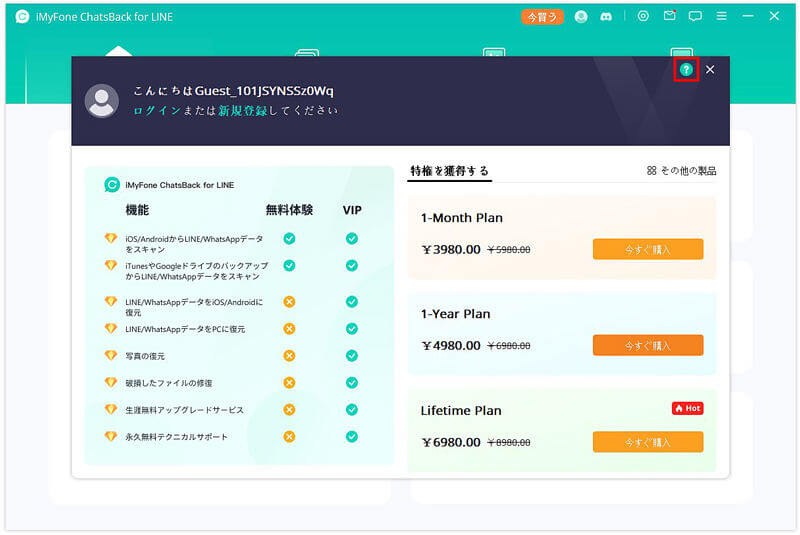Click the app logo in the title bar
The width and height of the screenshot is (800, 535).
[22, 17]
